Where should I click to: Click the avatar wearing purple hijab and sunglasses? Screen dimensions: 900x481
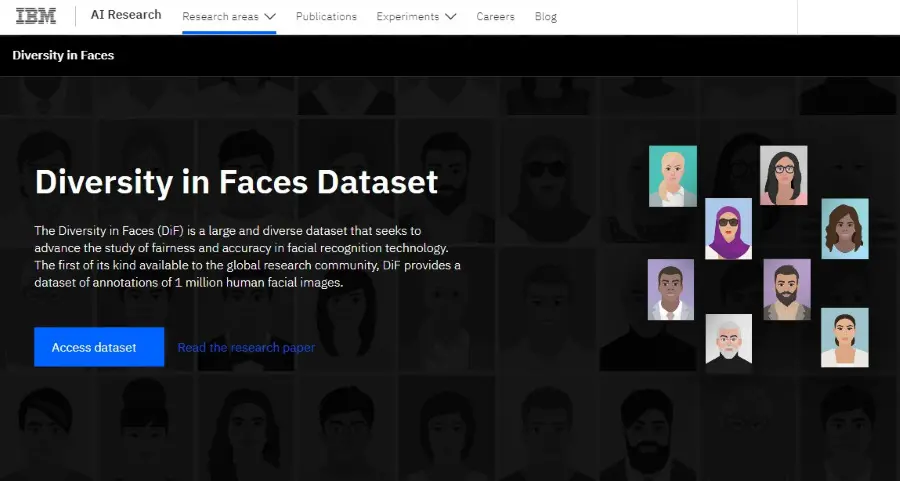(x=728, y=228)
